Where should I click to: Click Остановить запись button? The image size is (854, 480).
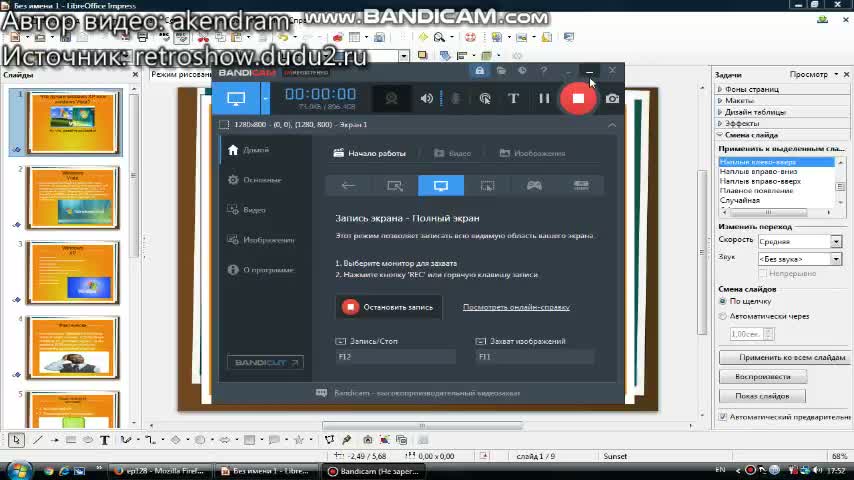point(388,307)
